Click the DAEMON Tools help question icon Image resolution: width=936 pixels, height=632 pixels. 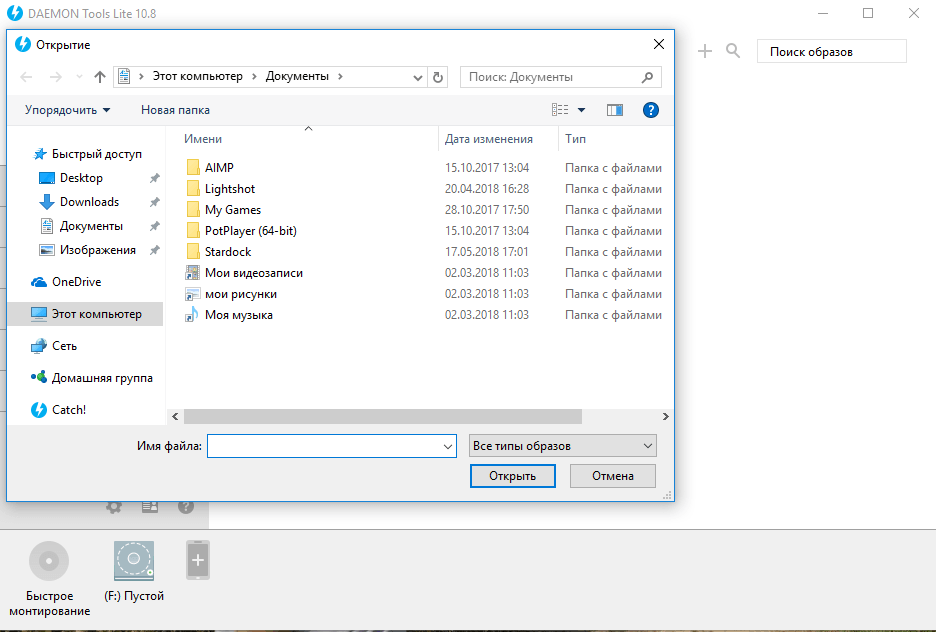pyautogui.click(x=186, y=507)
